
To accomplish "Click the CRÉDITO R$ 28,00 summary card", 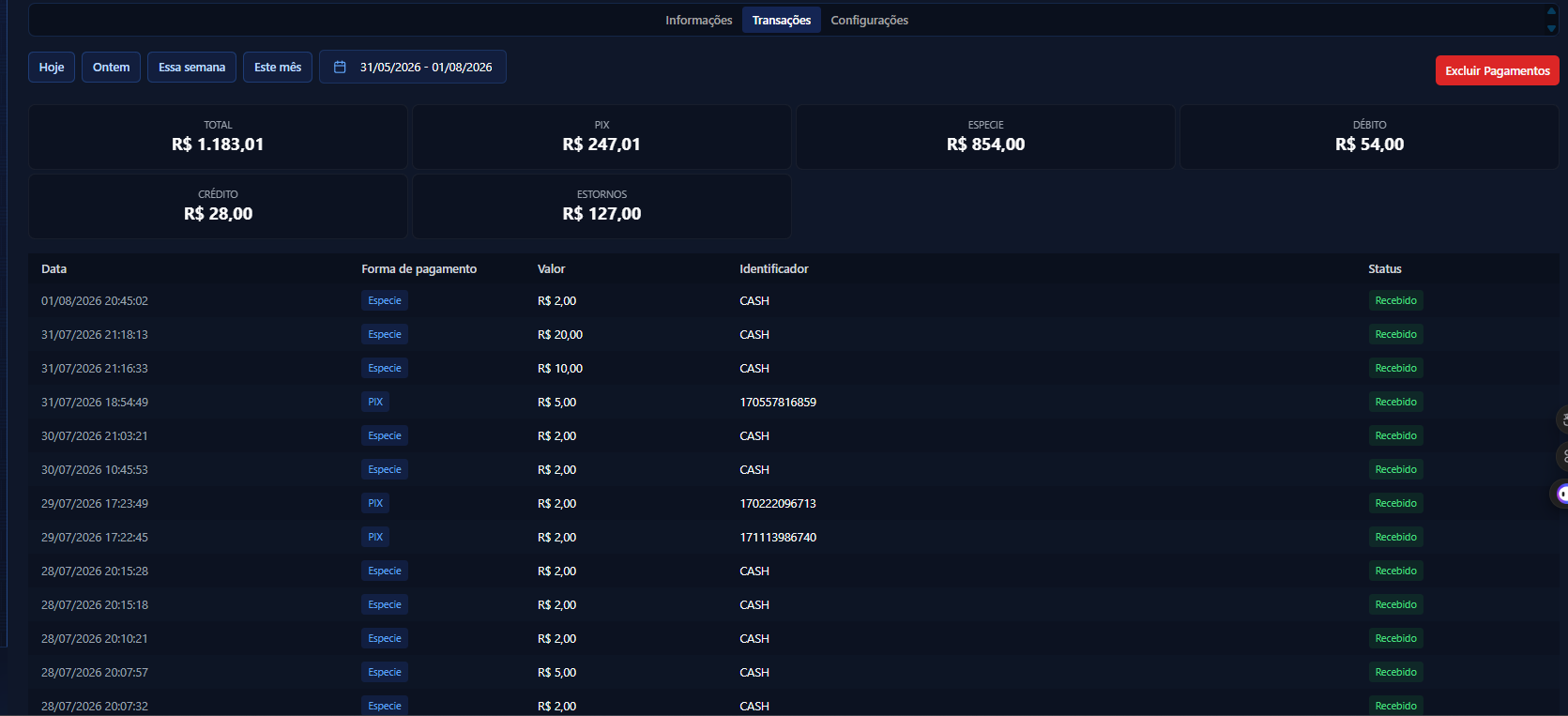I will [218, 206].
